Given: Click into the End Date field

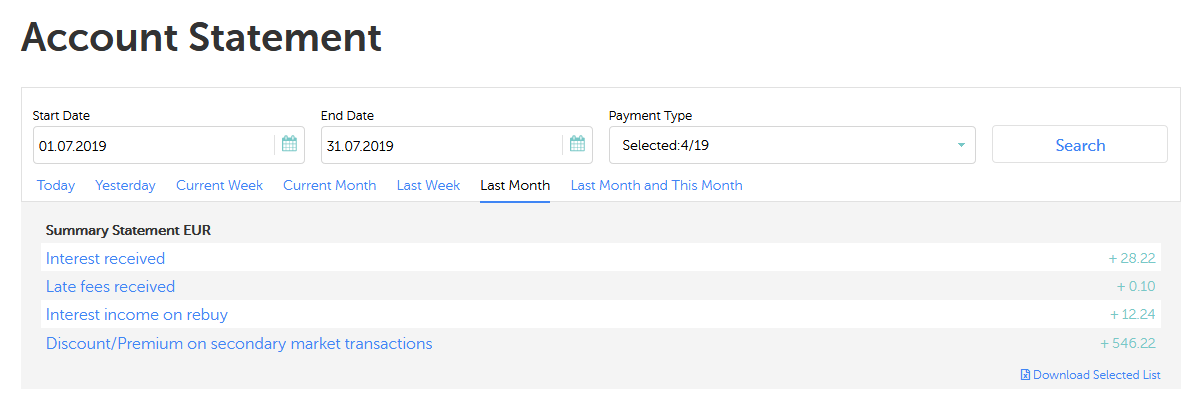Looking at the screenshot, I should pos(440,145).
